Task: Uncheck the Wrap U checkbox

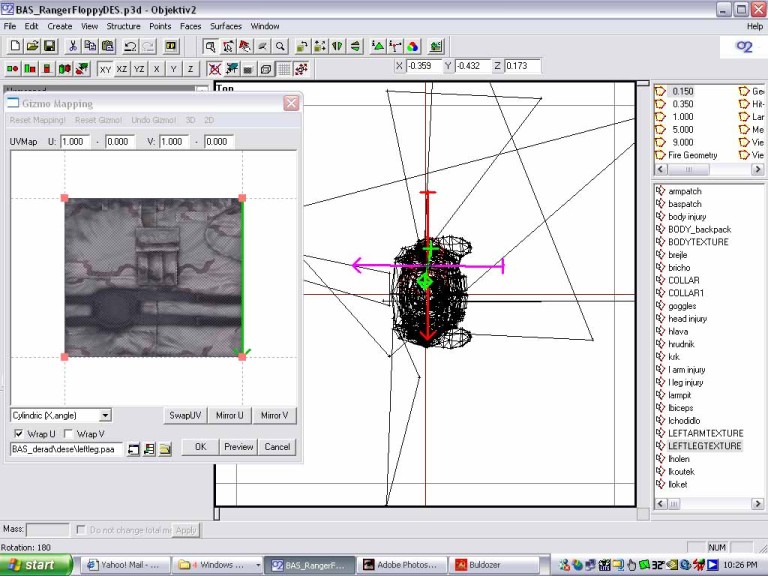Action: [18, 434]
